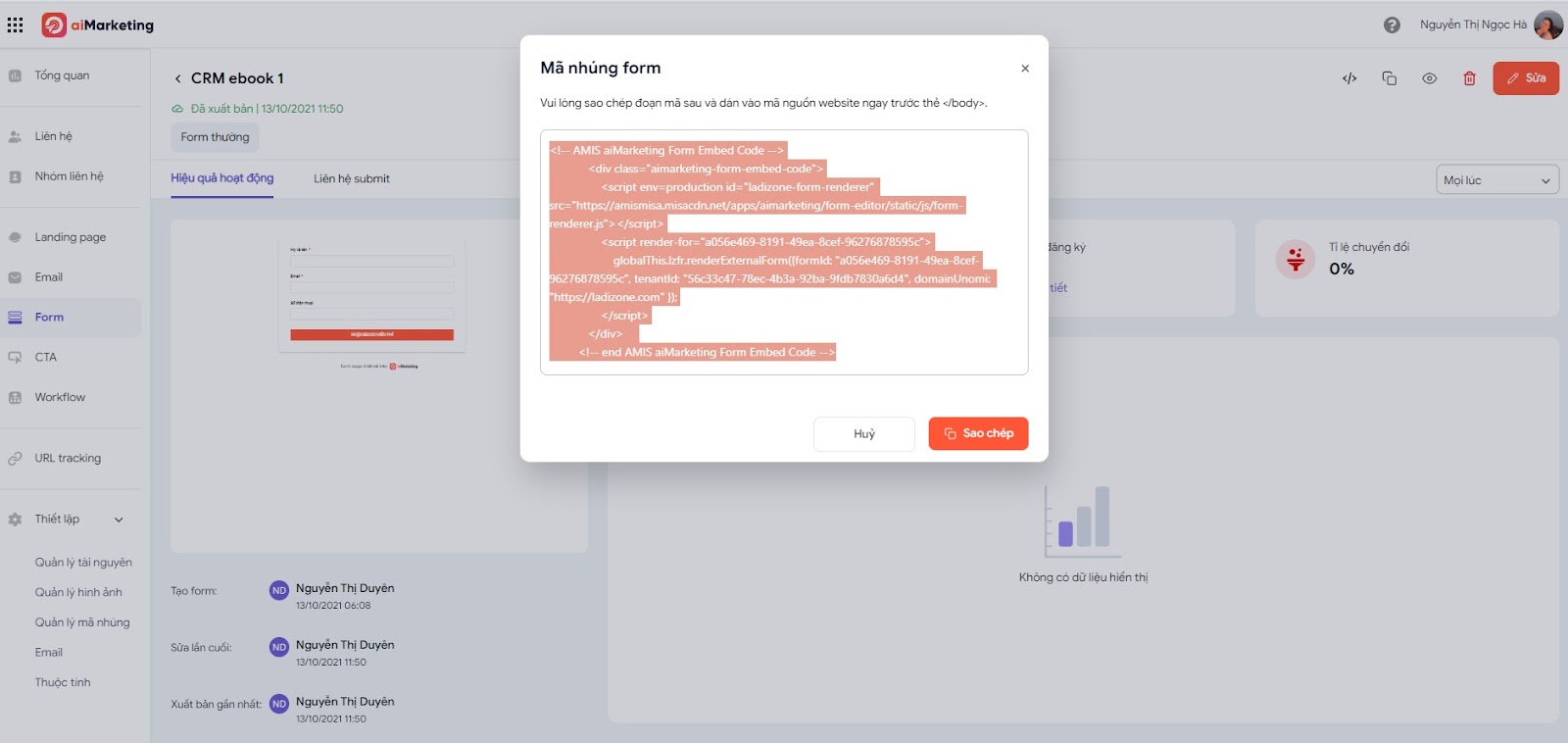This screenshot has height=743, width=1568.
Task: Select Form in the sidebar
Action: [x=71, y=318]
